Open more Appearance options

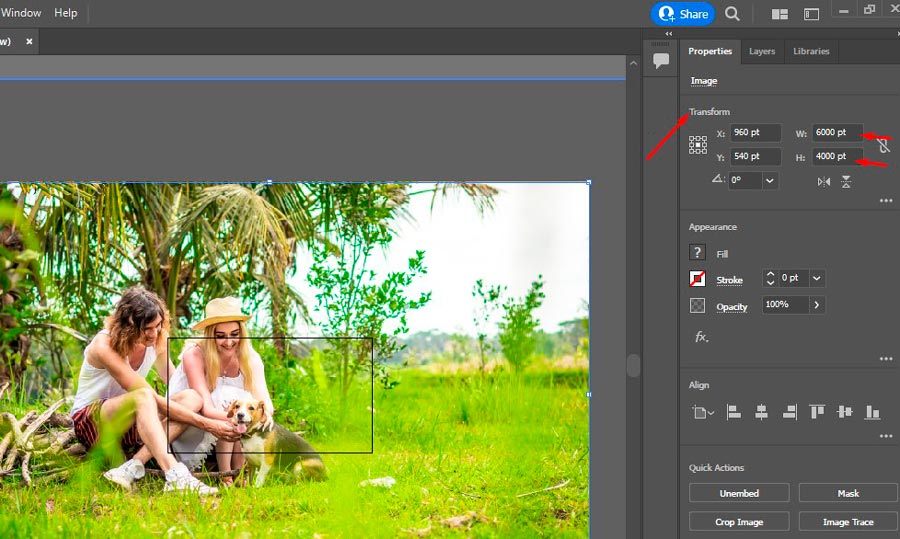[886, 359]
